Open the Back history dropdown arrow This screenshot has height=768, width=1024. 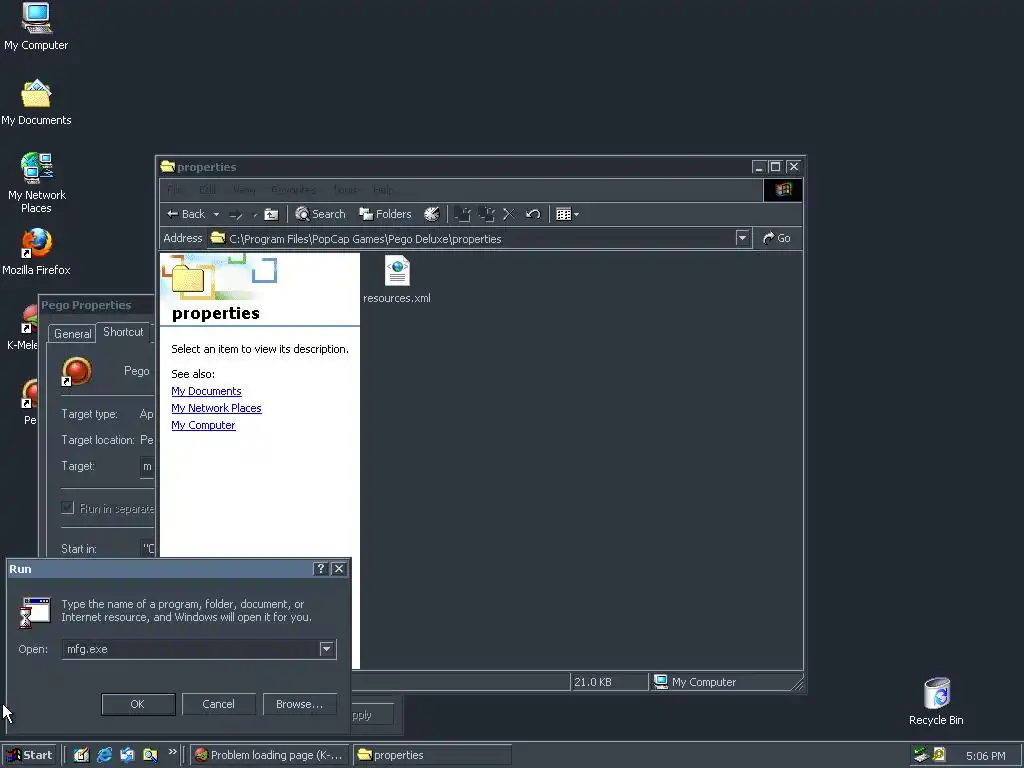(216, 214)
